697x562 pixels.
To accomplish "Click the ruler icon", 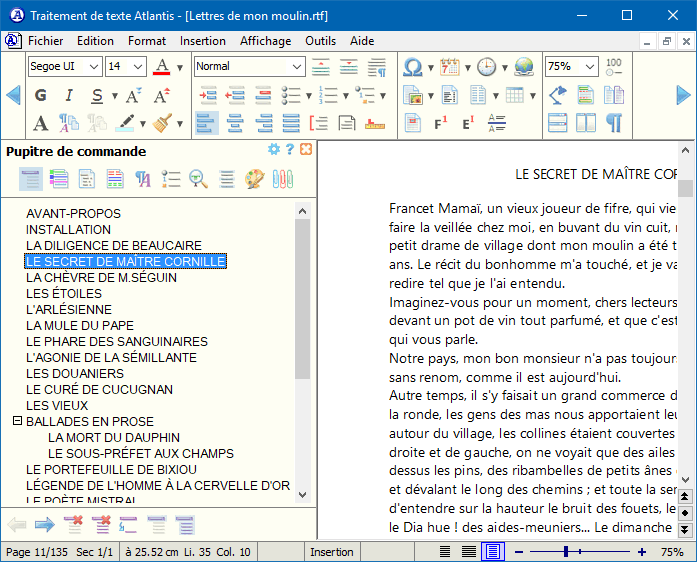I will (375, 124).
